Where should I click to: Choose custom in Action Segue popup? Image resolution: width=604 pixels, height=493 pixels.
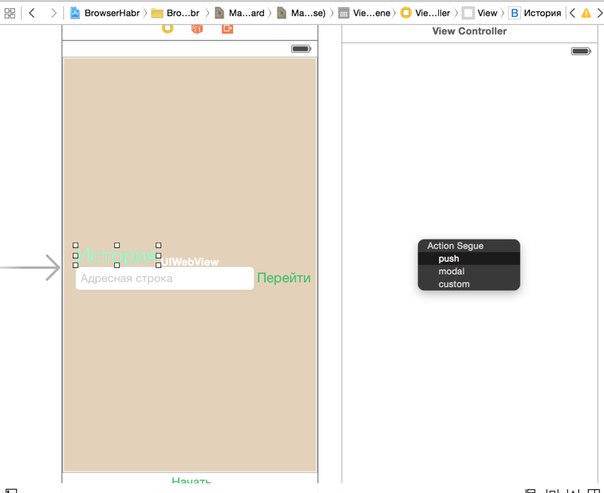click(469, 284)
